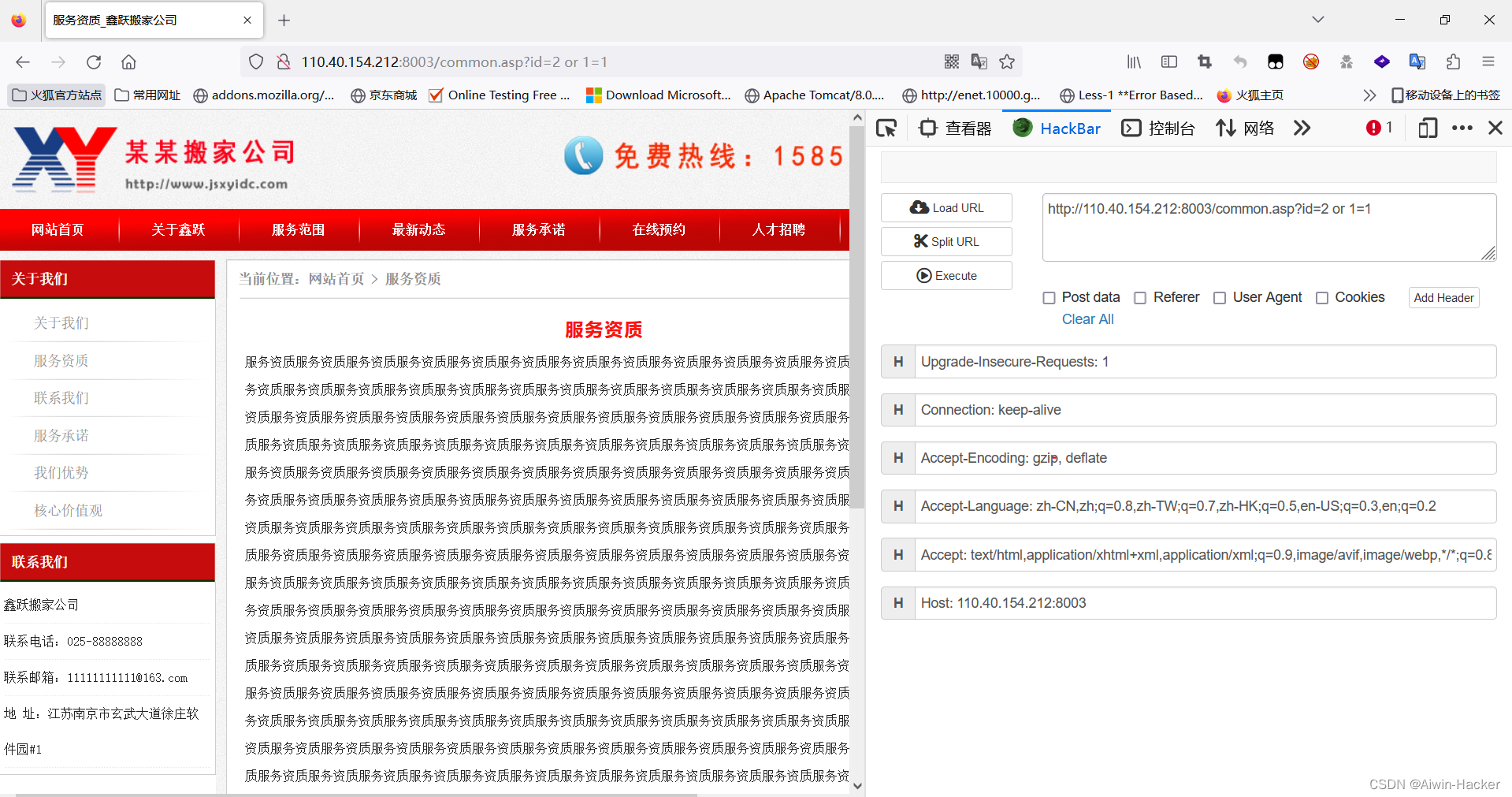Expand more devtools tabs chevron
The height and width of the screenshot is (797, 1512).
1302,128
